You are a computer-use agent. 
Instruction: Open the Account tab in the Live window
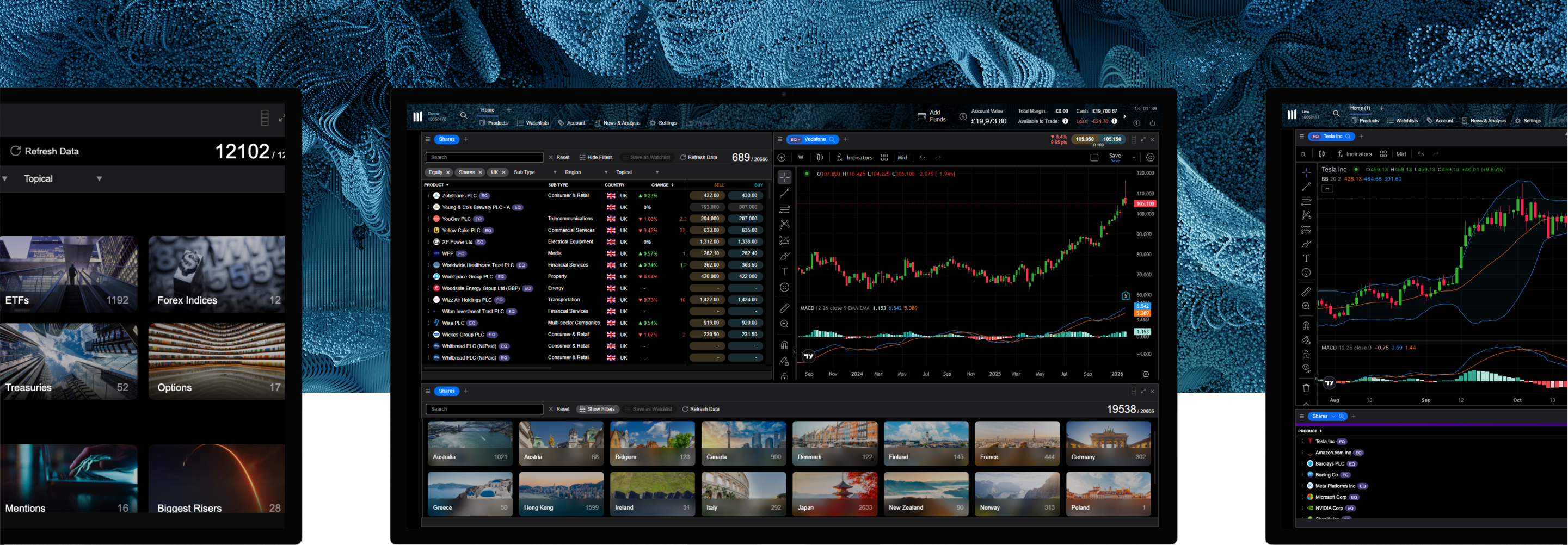1440,120
